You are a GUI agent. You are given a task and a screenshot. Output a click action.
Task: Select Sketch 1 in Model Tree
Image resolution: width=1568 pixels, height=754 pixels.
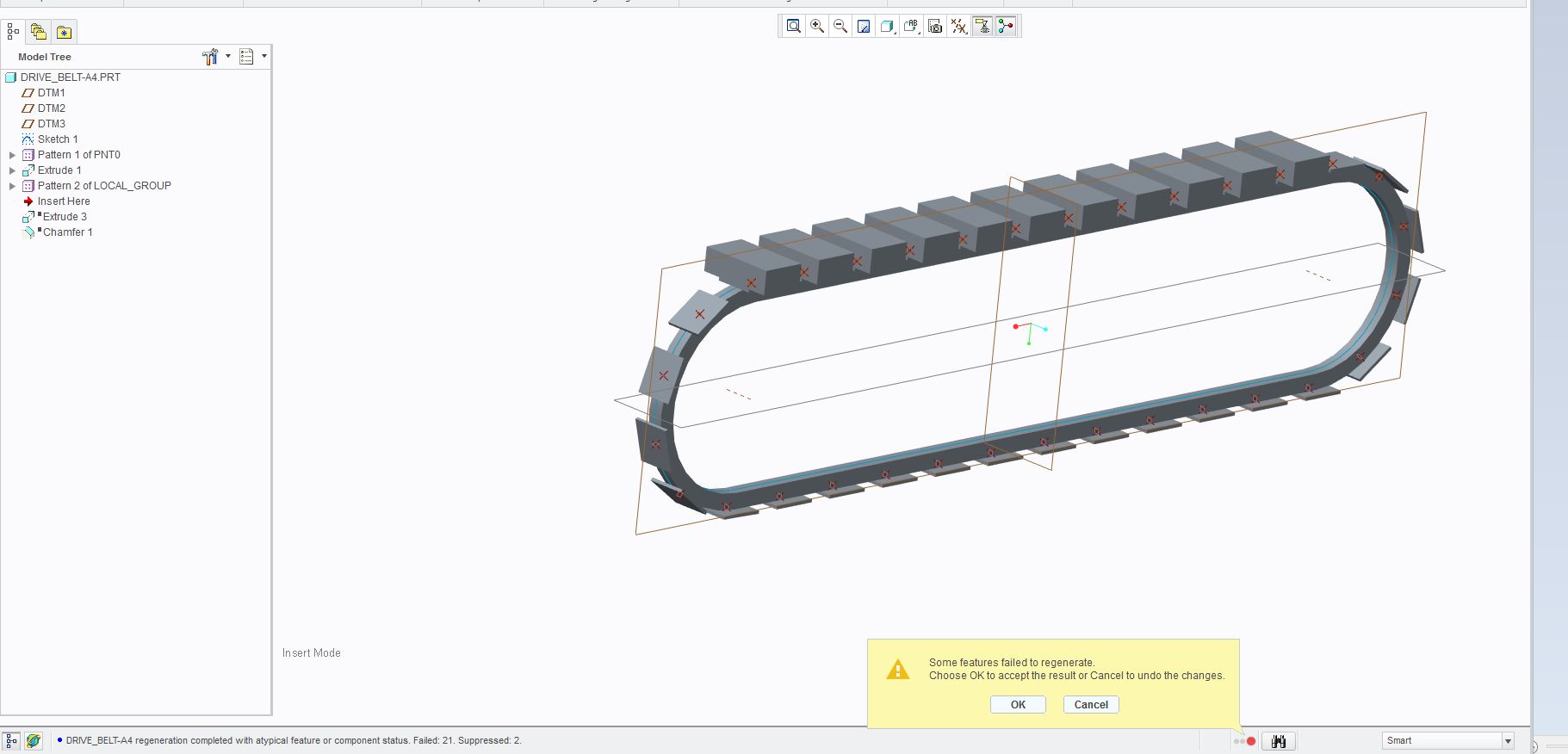58,139
